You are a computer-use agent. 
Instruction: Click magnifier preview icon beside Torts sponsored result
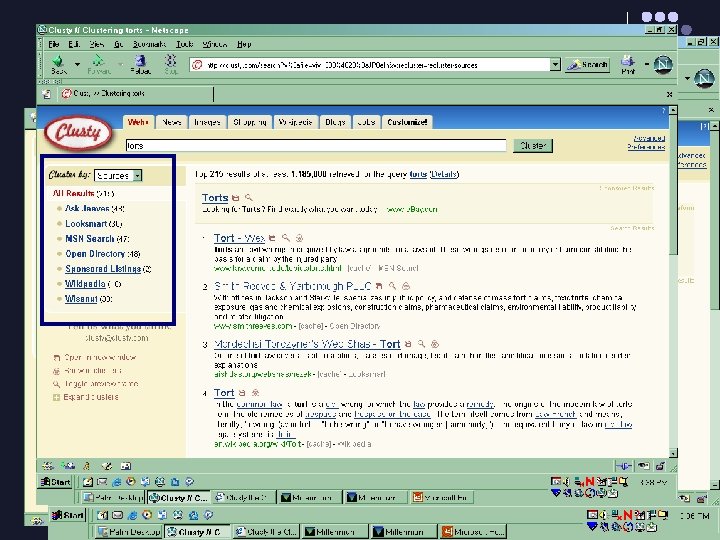click(x=248, y=198)
